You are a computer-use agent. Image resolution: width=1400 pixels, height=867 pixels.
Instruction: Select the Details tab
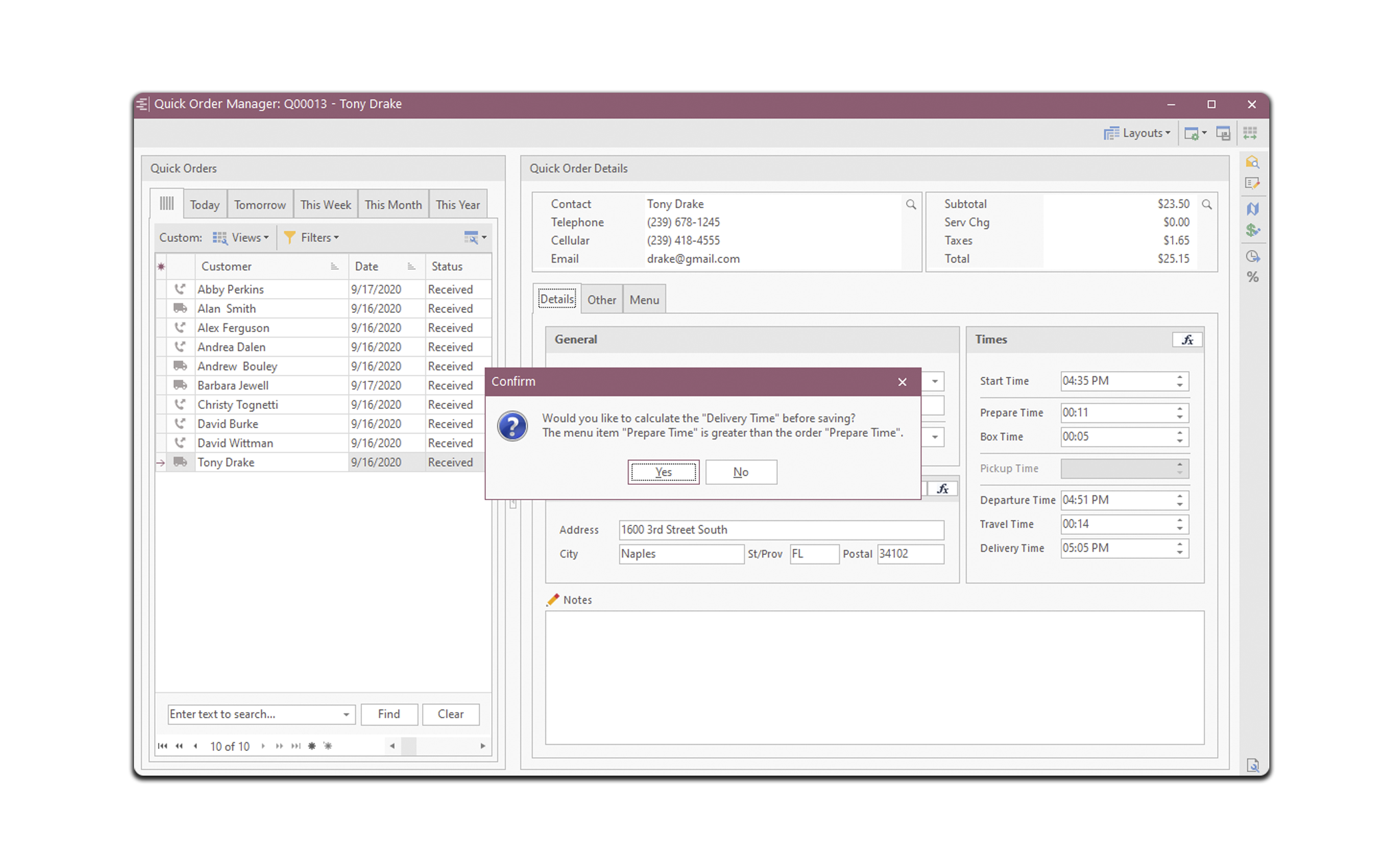pos(557,299)
